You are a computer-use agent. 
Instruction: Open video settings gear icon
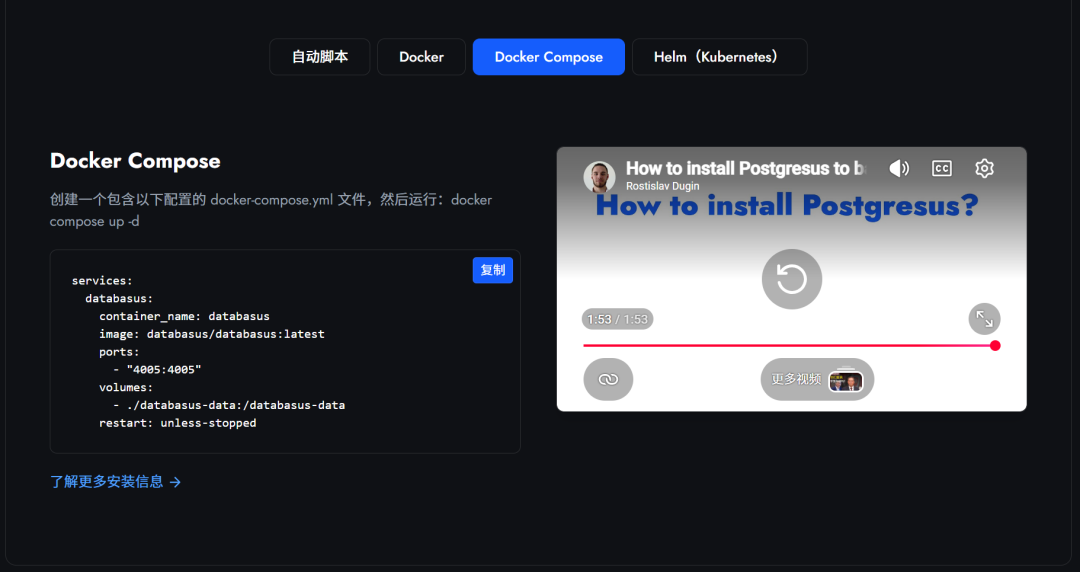click(x=984, y=168)
